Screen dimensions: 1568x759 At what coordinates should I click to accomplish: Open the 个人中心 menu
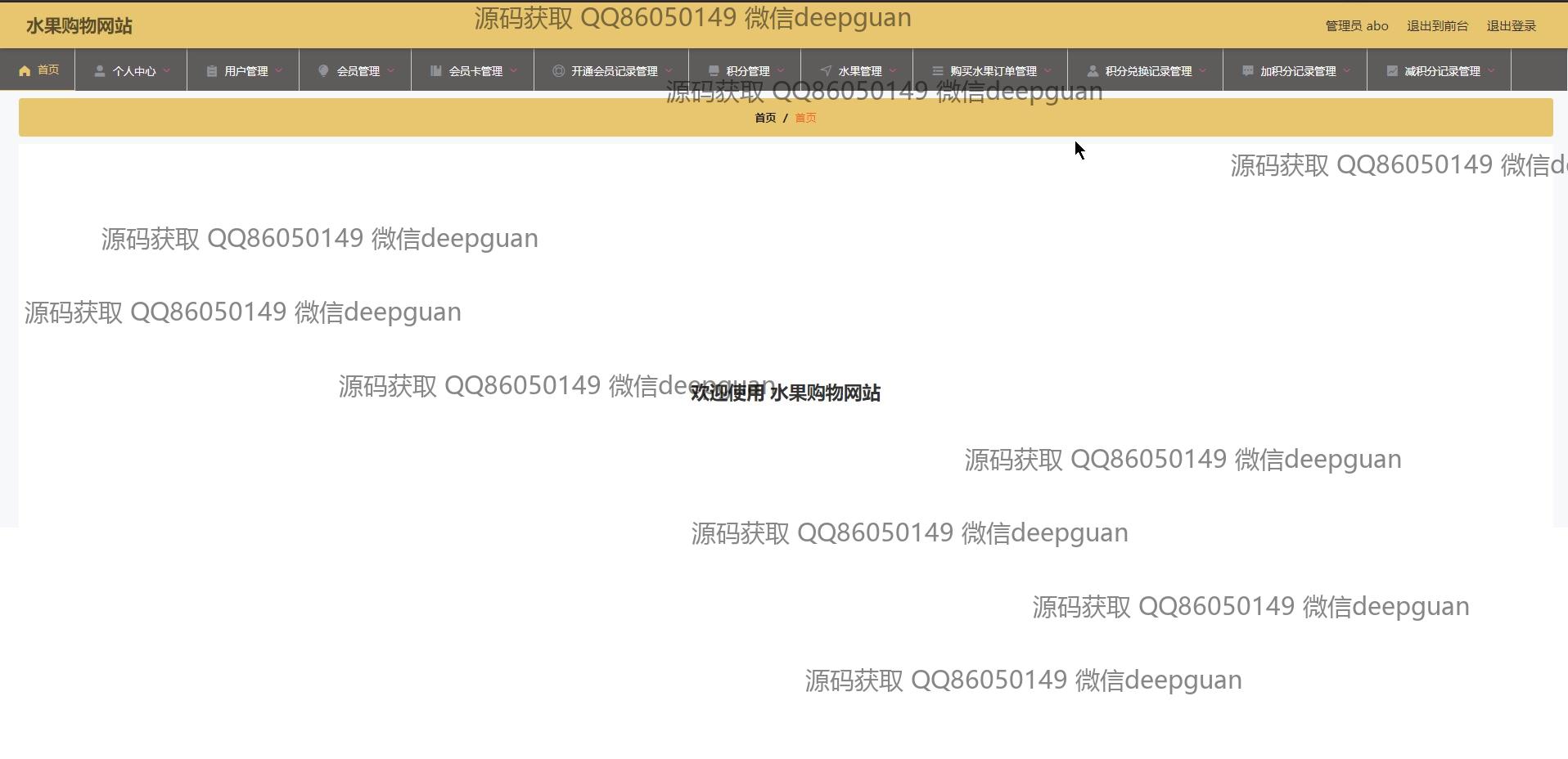pyautogui.click(x=133, y=71)
